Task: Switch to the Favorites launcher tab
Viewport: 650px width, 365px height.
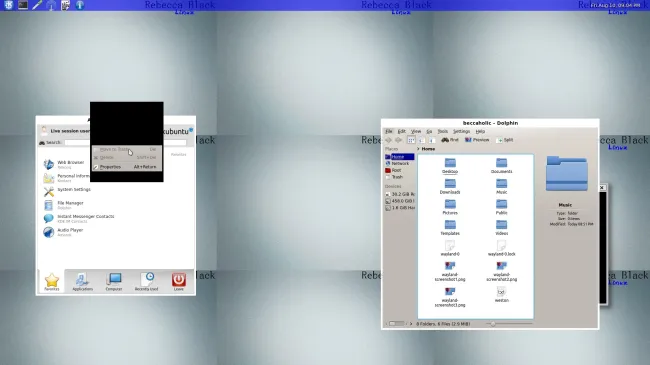Action: coord(52,282)
